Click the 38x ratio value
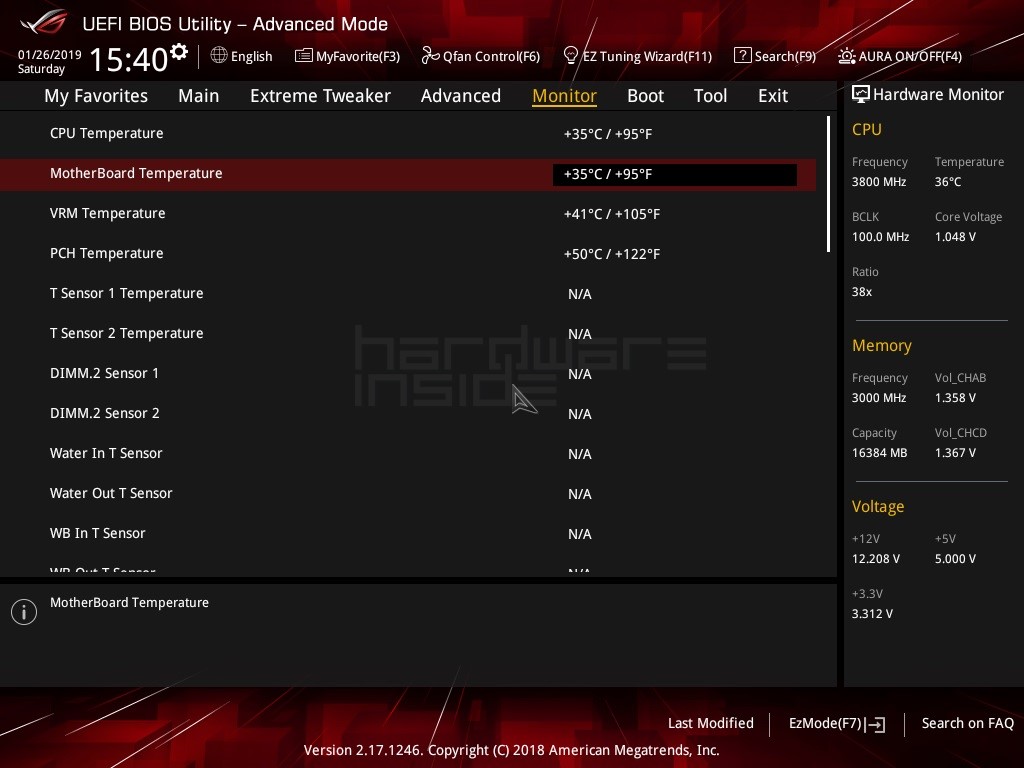Screen dimensions: 1024x768 tap(862, 292)
